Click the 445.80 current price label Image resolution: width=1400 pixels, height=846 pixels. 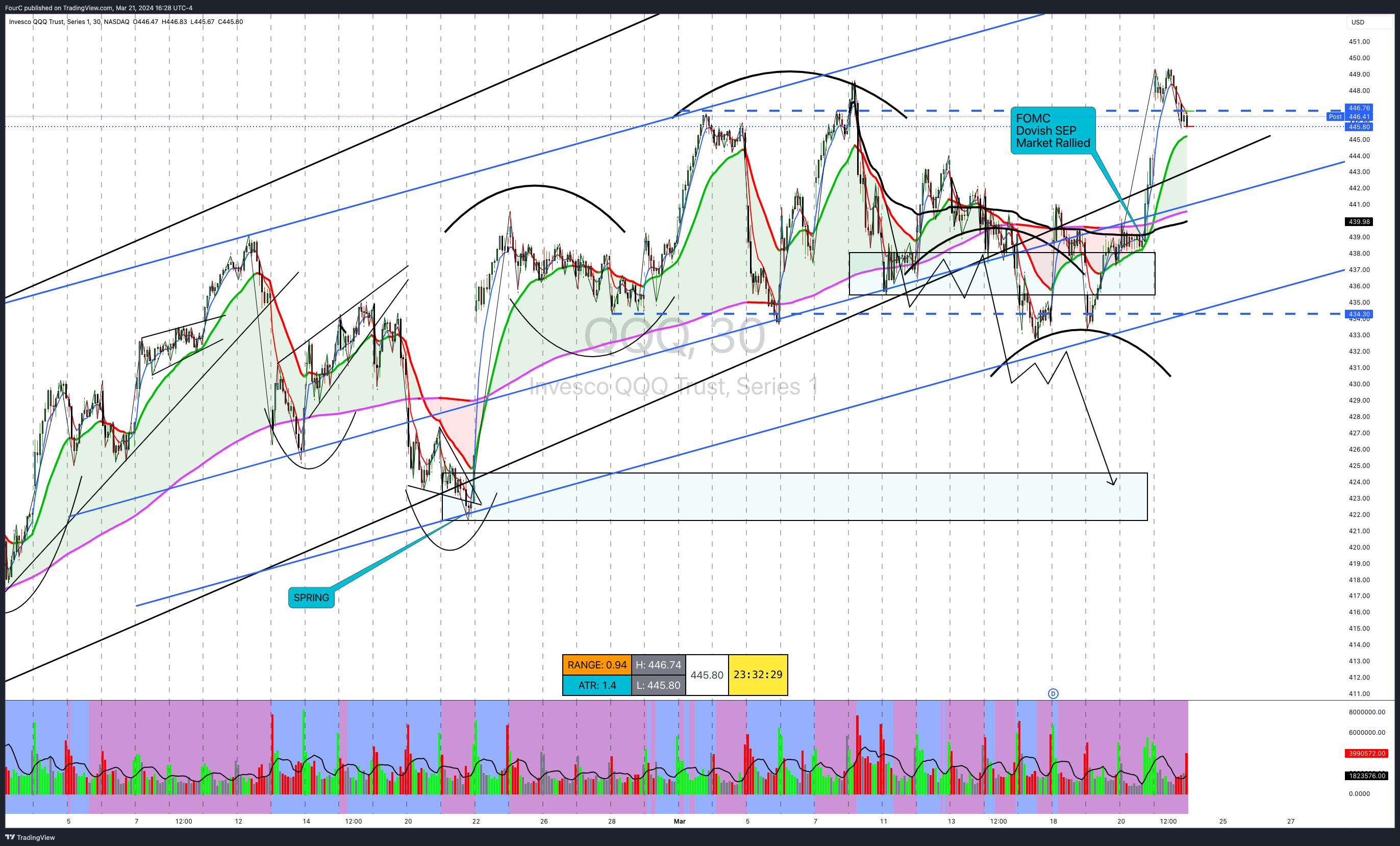(1359, 127)
